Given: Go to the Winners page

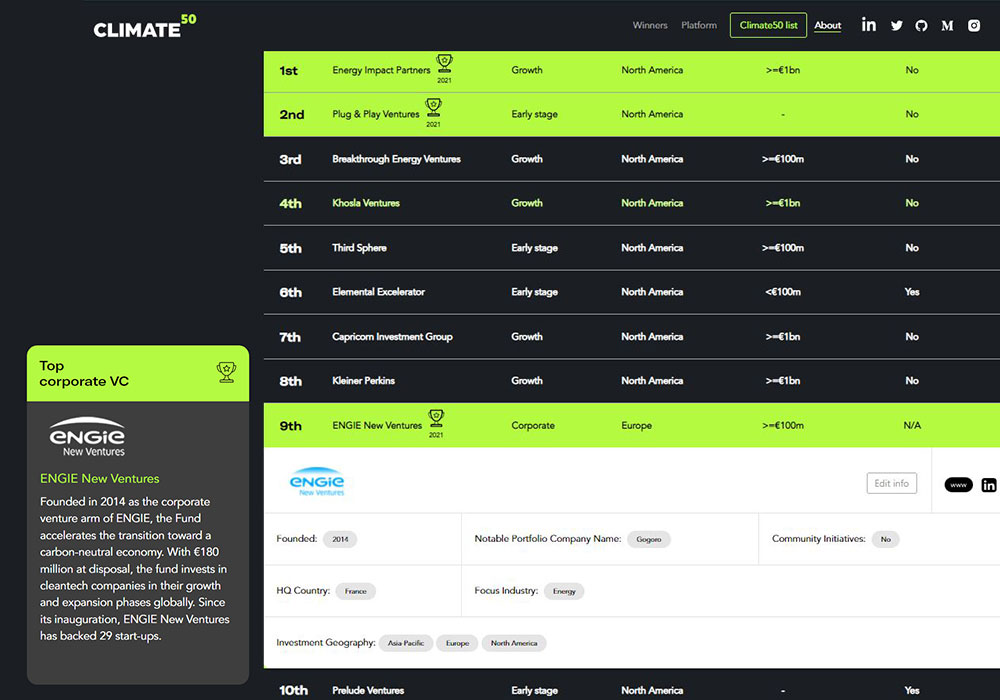Looking at the screenshot, I should point(650,25).
